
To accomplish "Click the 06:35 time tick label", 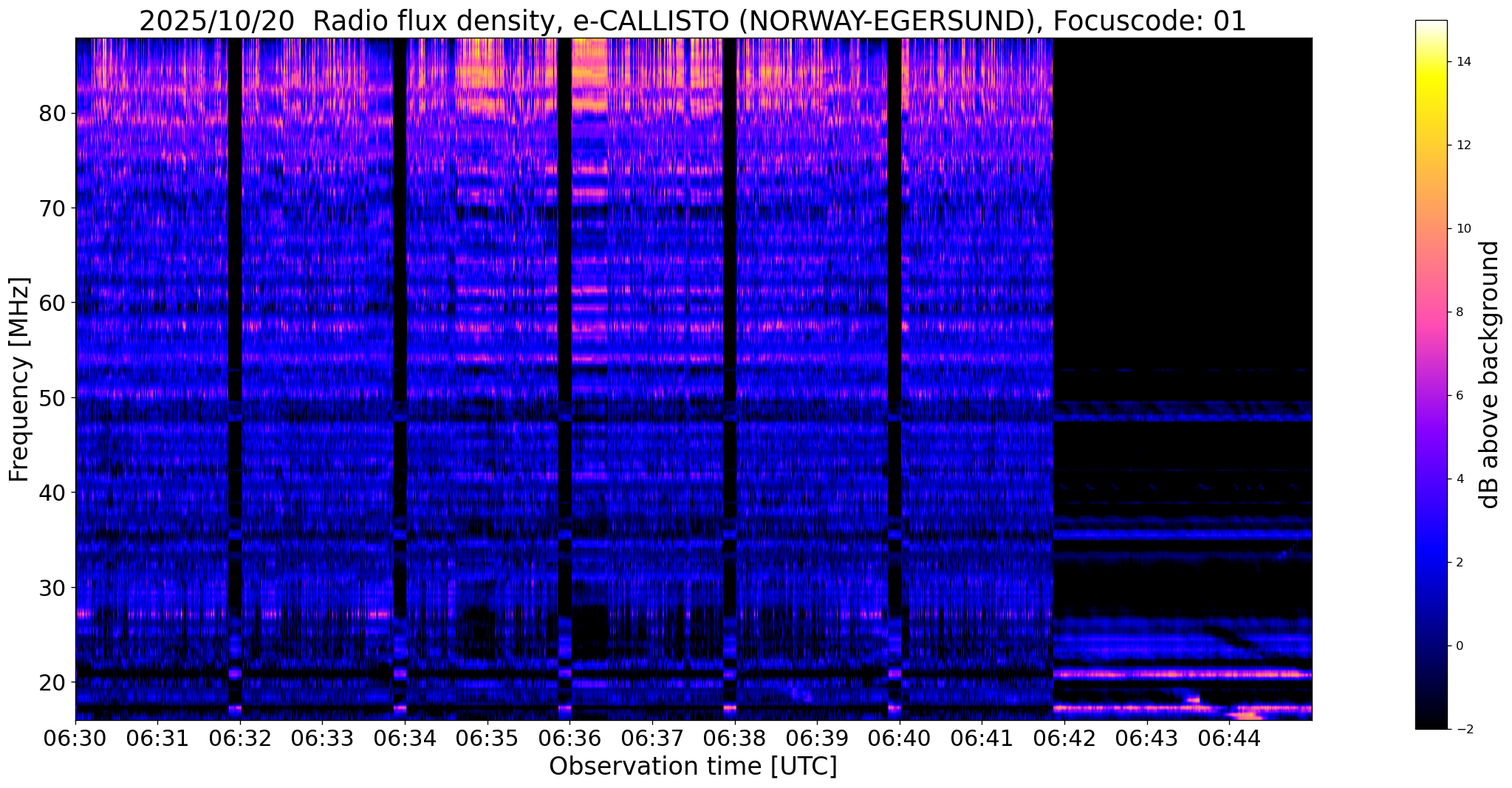I will tap(487, 738).
